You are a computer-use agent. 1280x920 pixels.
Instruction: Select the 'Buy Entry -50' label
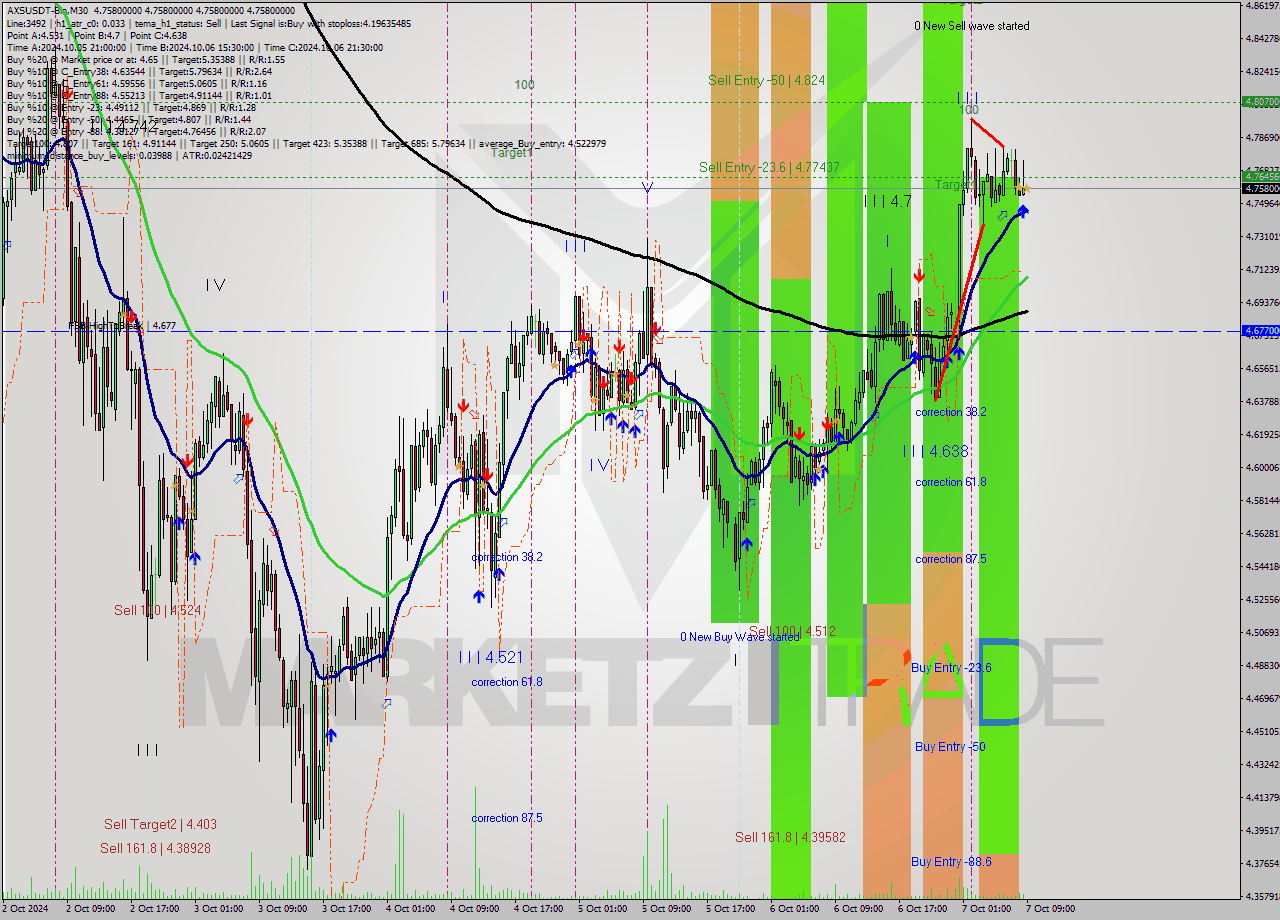950,747
